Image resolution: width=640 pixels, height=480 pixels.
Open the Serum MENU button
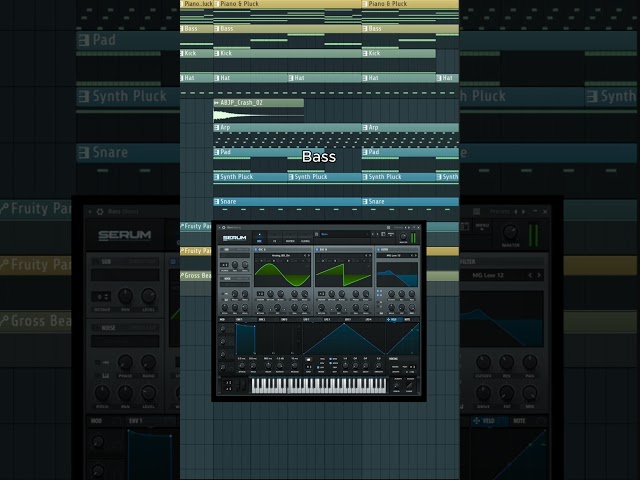[x=391, y=234]
